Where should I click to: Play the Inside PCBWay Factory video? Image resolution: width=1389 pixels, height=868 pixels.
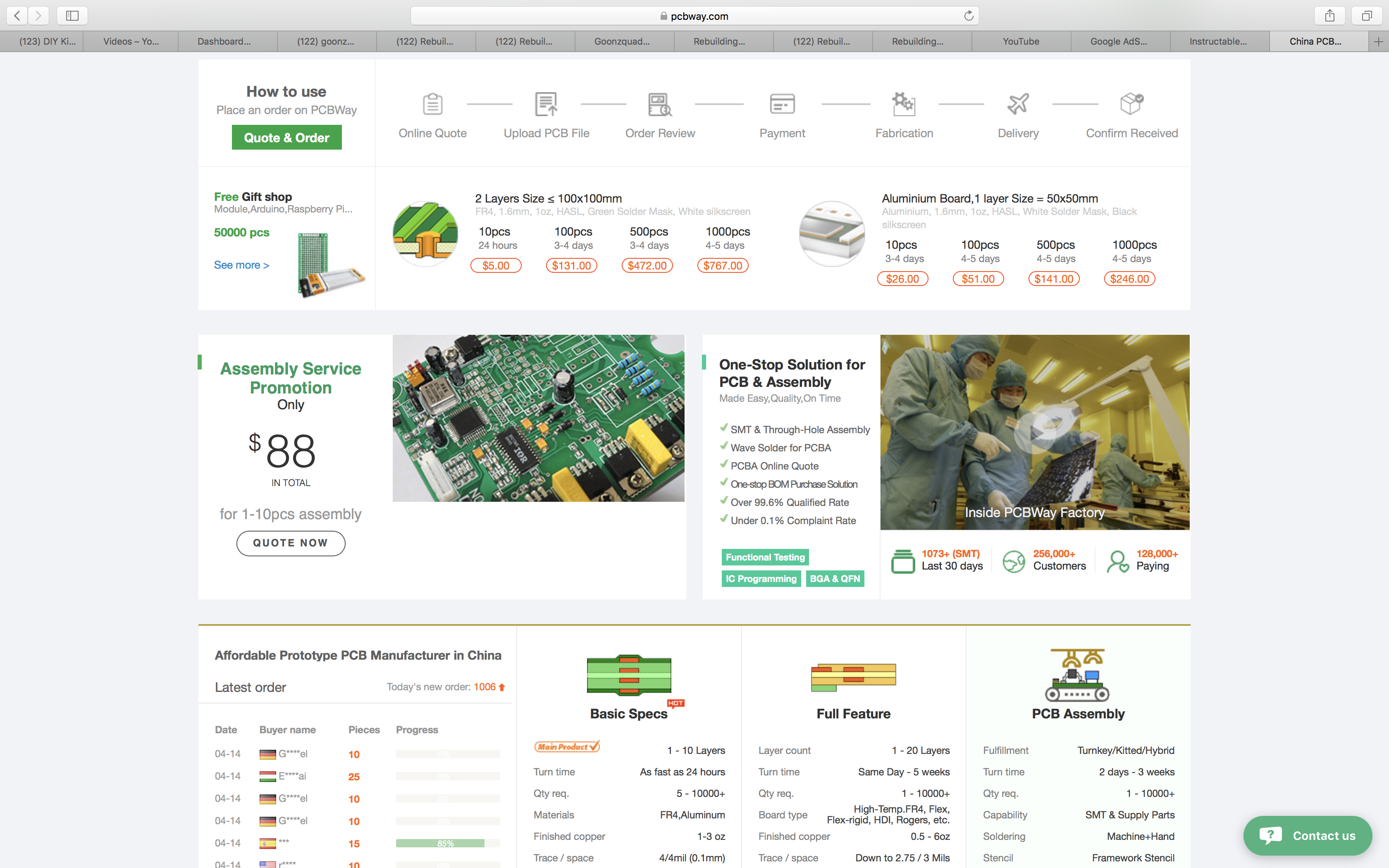pos(1035,432)
